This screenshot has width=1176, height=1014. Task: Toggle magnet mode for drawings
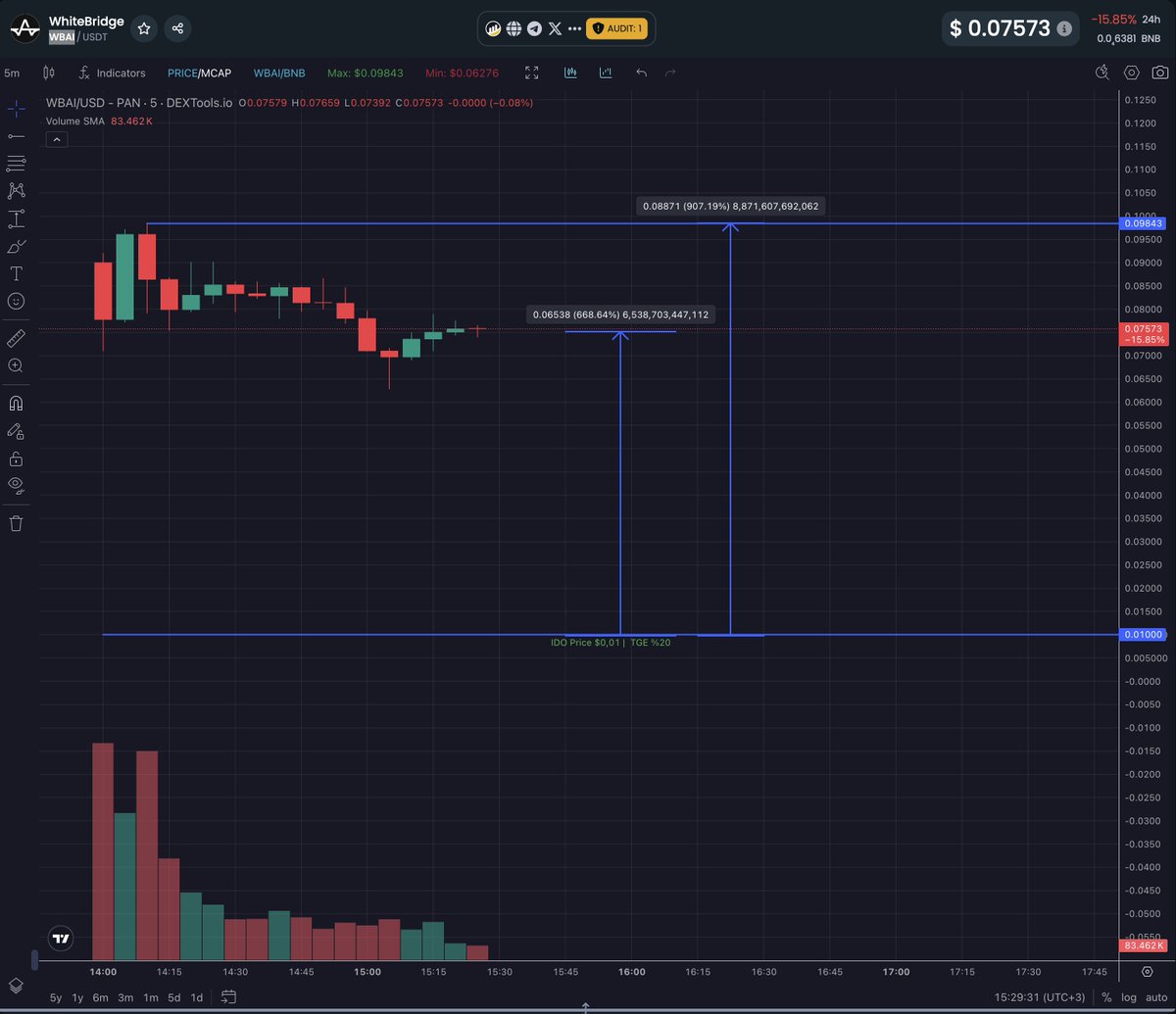(16, 403)
